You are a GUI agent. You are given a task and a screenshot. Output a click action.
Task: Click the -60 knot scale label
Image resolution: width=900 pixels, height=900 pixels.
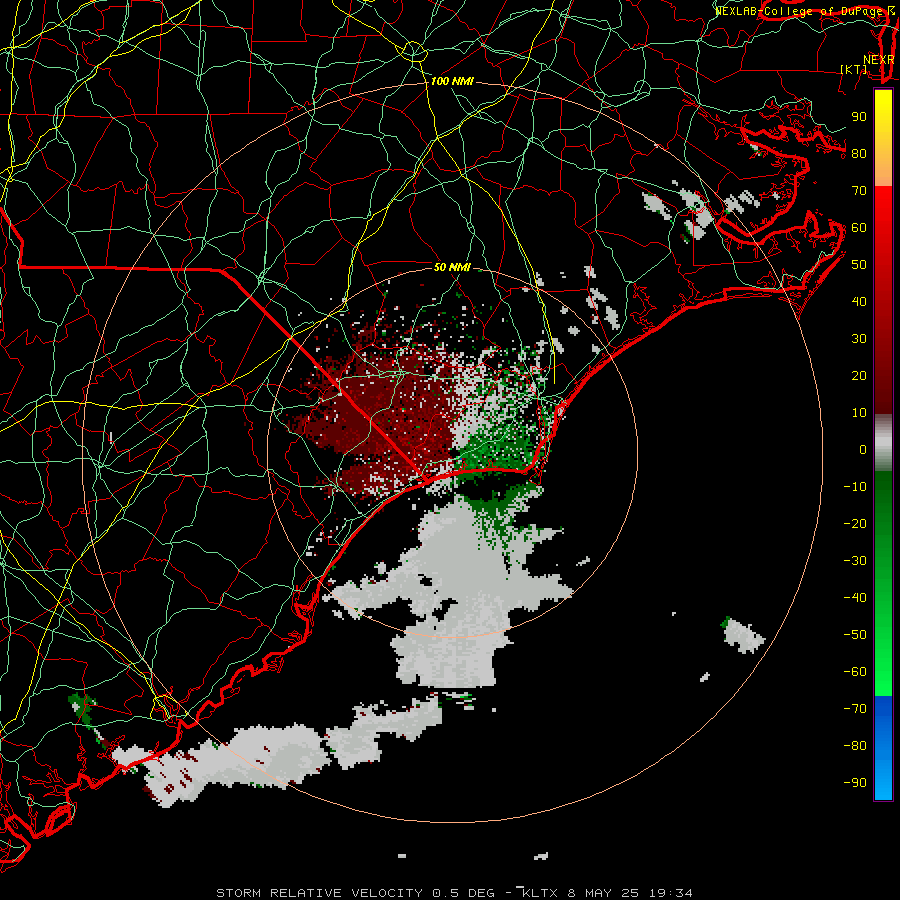[x=855, y=672]
